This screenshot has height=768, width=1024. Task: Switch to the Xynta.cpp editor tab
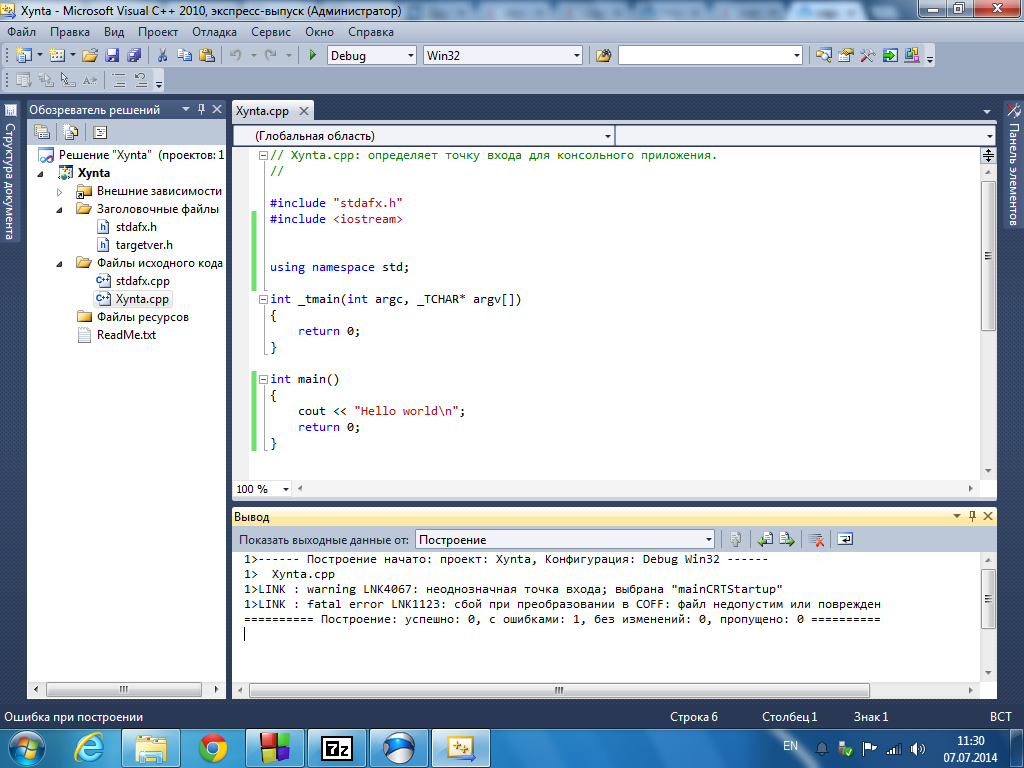[263, 111]
